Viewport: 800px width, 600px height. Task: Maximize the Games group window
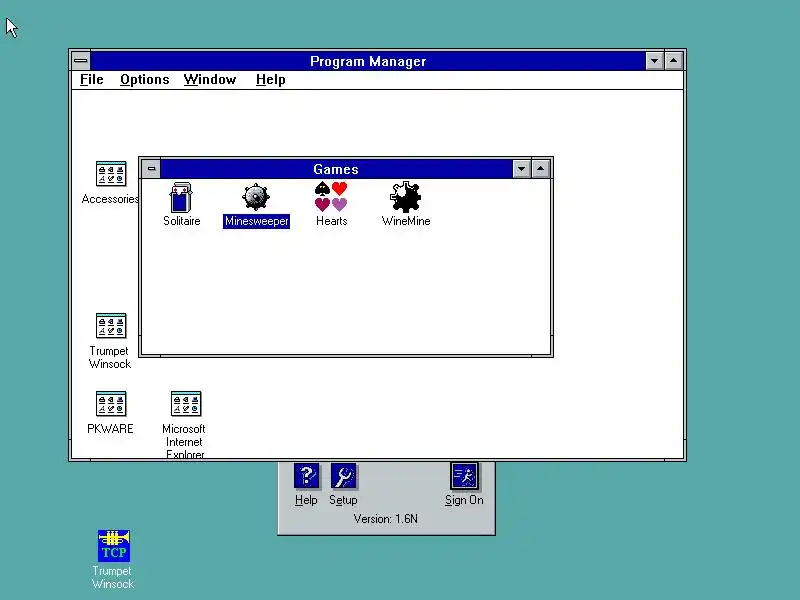540,168
